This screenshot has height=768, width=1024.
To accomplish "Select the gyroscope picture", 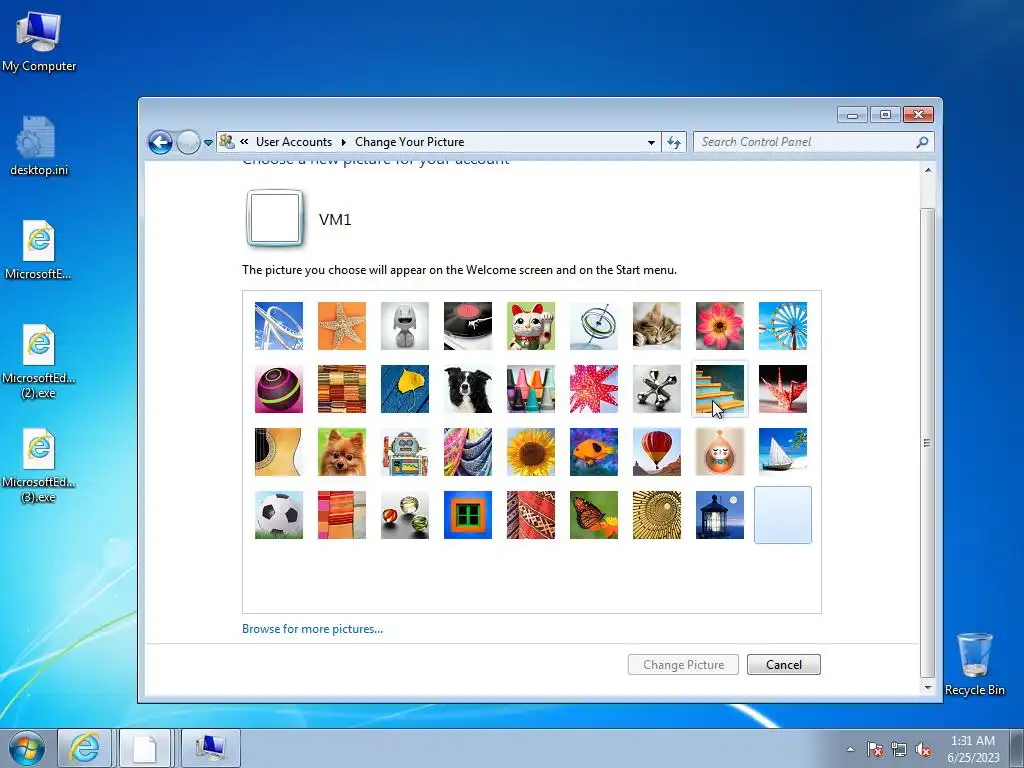I will pyautogui.click(x=594, y=326).
